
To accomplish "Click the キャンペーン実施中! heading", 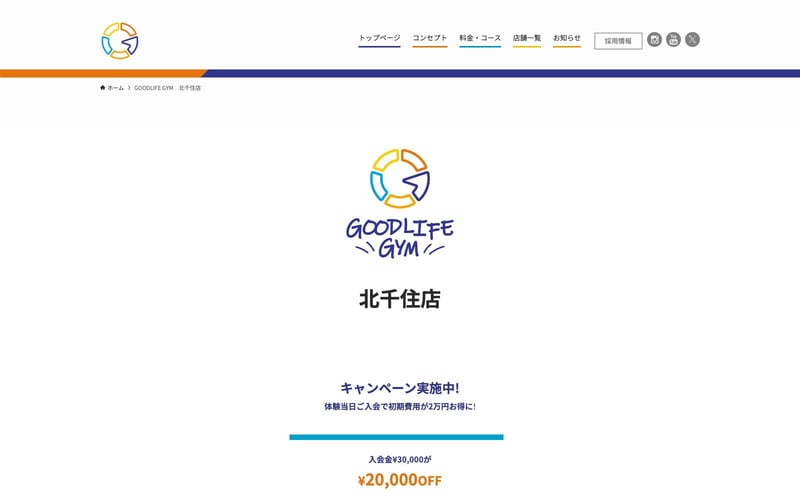I will tap(399, 388).
